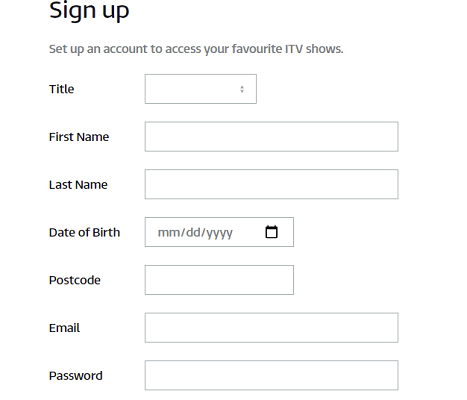Click the Date of Birth label

click(x=84, y=232)
